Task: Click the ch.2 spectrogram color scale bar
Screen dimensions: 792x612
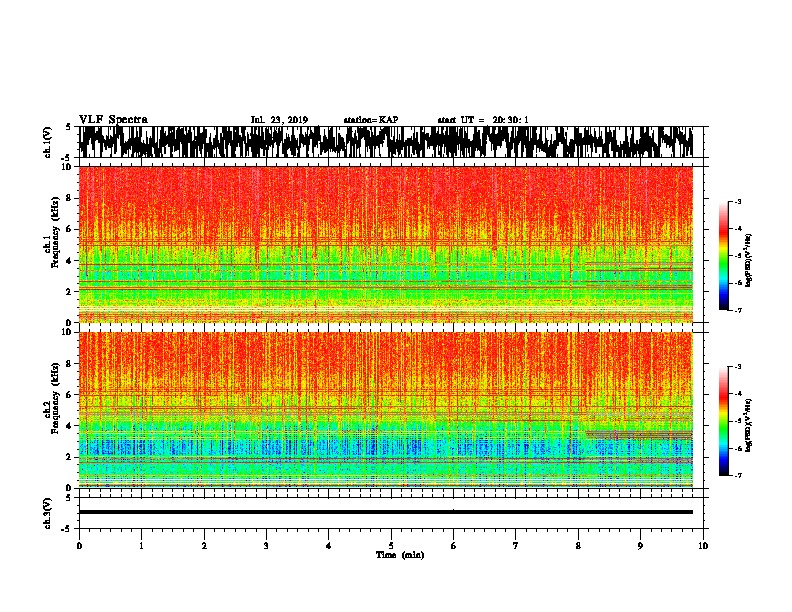Action: [723, 421]
